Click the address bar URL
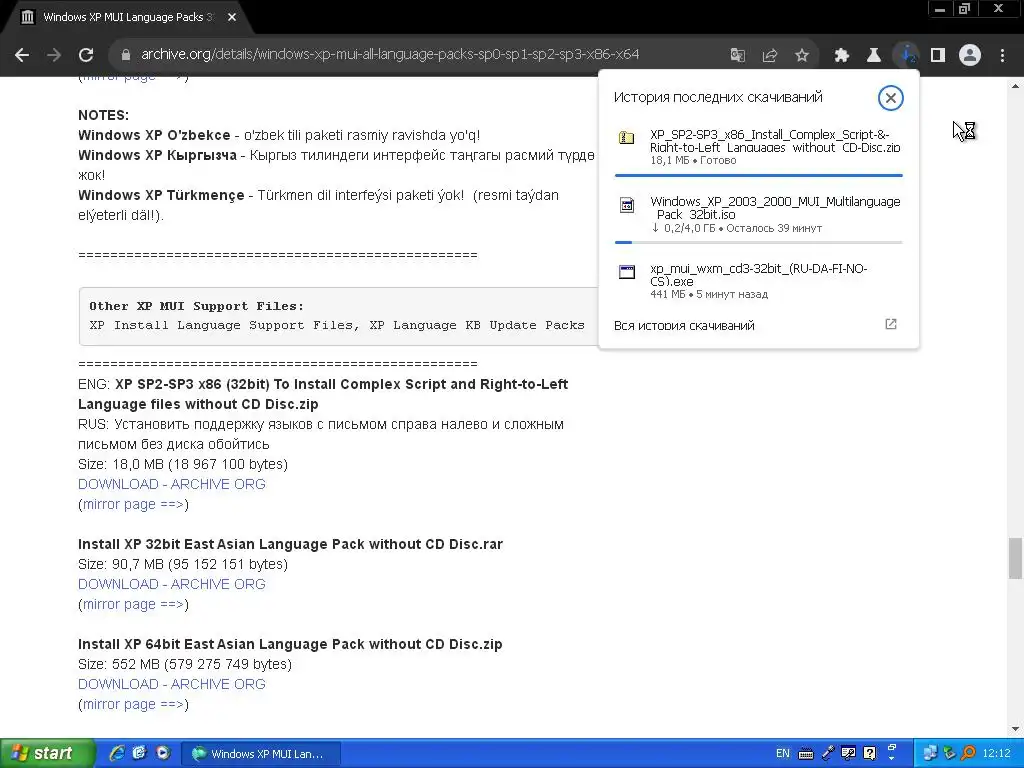1024x768 pixels. tap(390, 54)
